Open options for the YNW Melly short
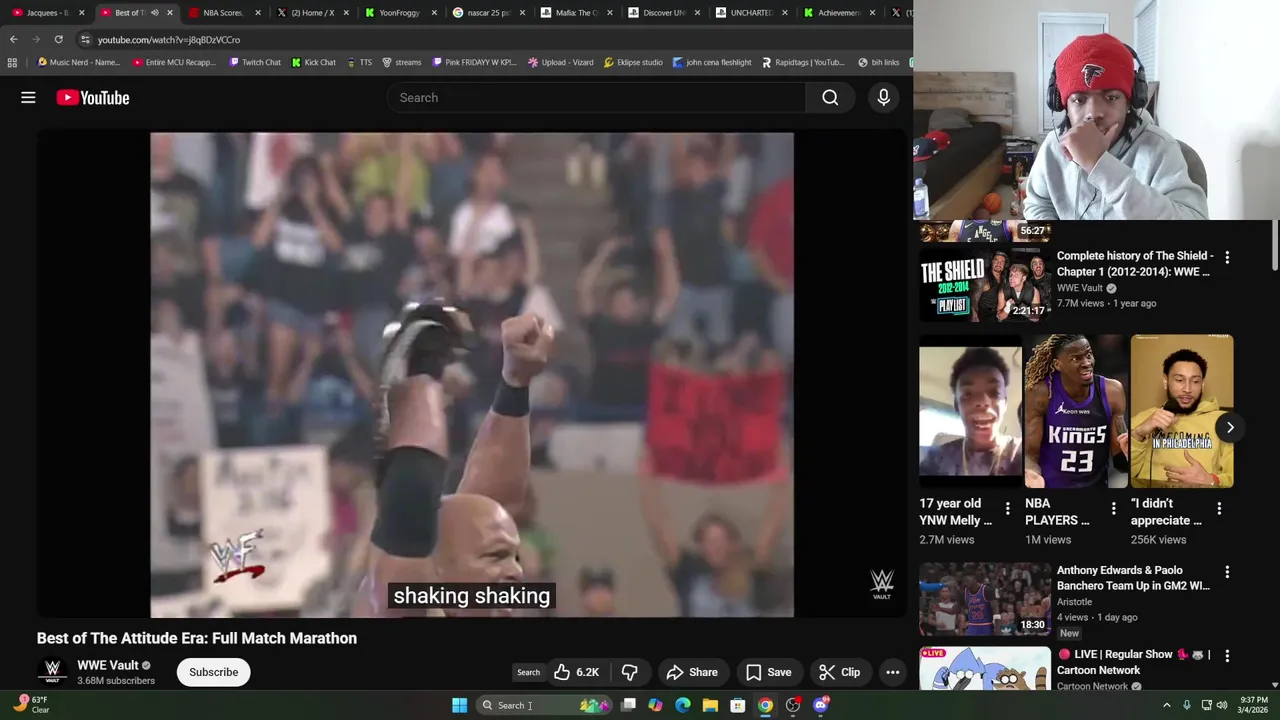Viewport: 1280px width, 720px height. pyautogui.click(x=1007, y=508)
